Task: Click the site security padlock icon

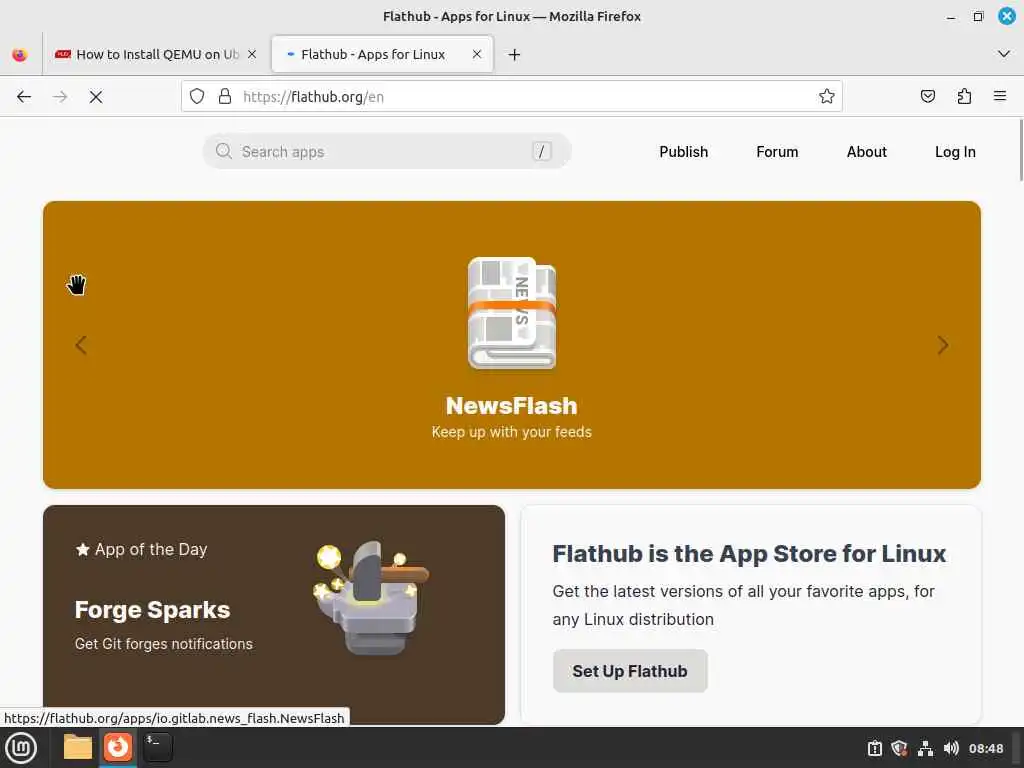Action: (x=225, y=97)
